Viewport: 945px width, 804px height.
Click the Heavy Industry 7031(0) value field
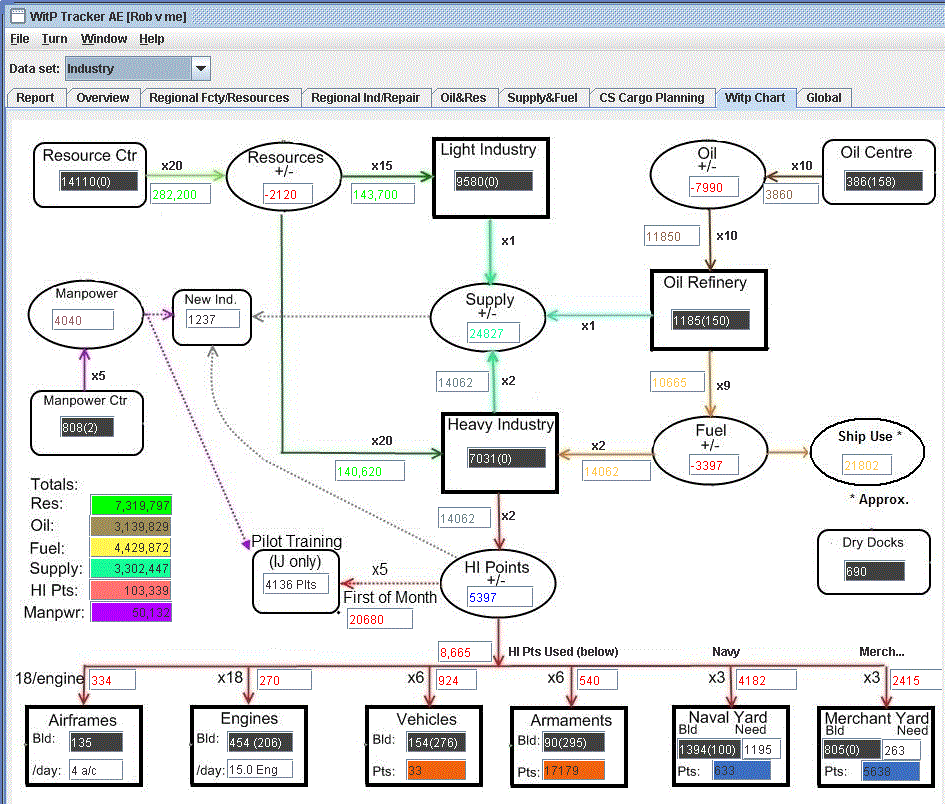(x=506, y=458)
